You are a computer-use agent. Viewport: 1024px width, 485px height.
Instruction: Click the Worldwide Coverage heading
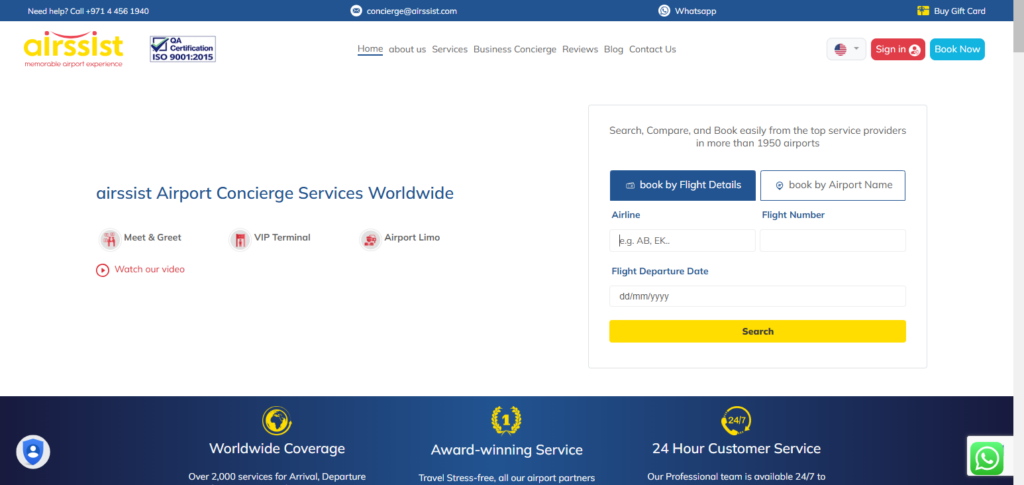277,449
